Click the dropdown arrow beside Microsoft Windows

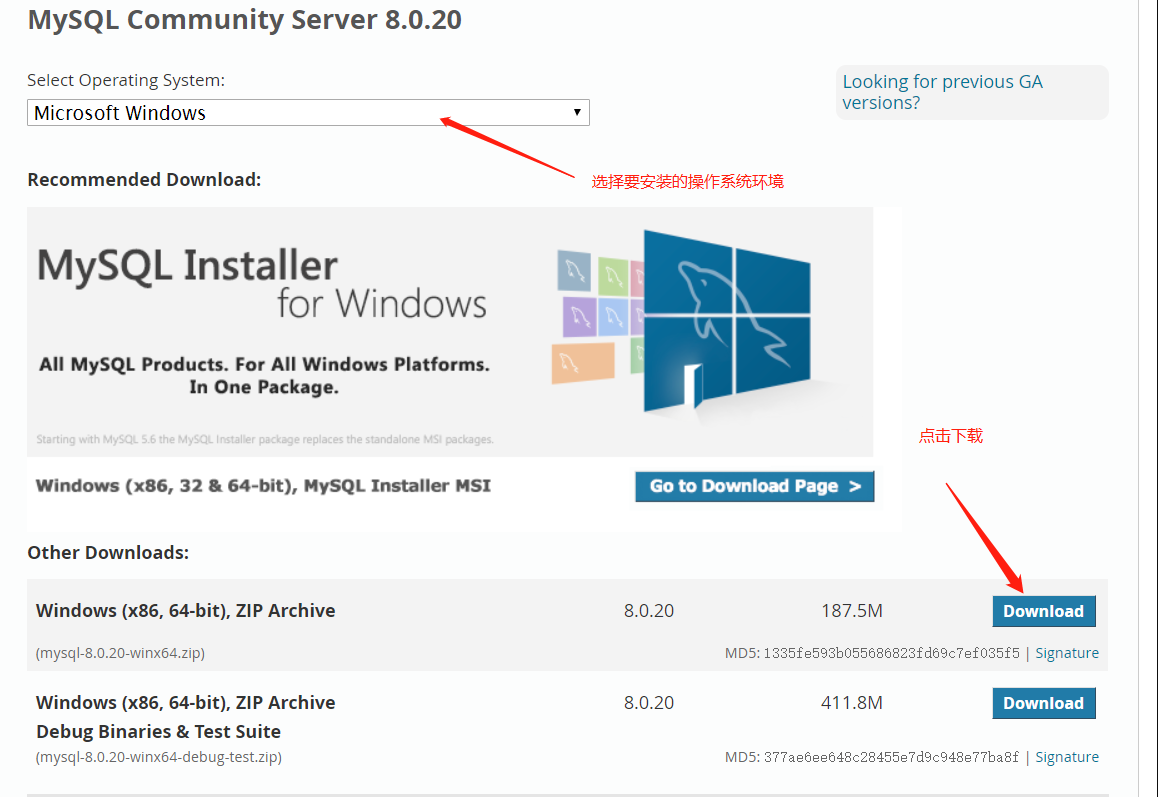(x=577, y=112)
